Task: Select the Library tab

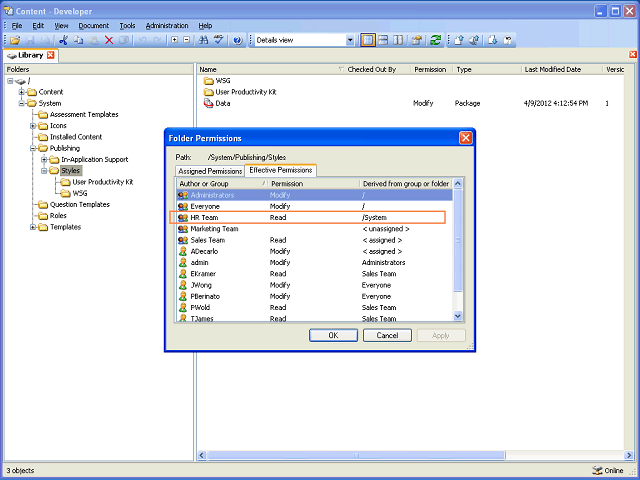Action: pos(31,55)
